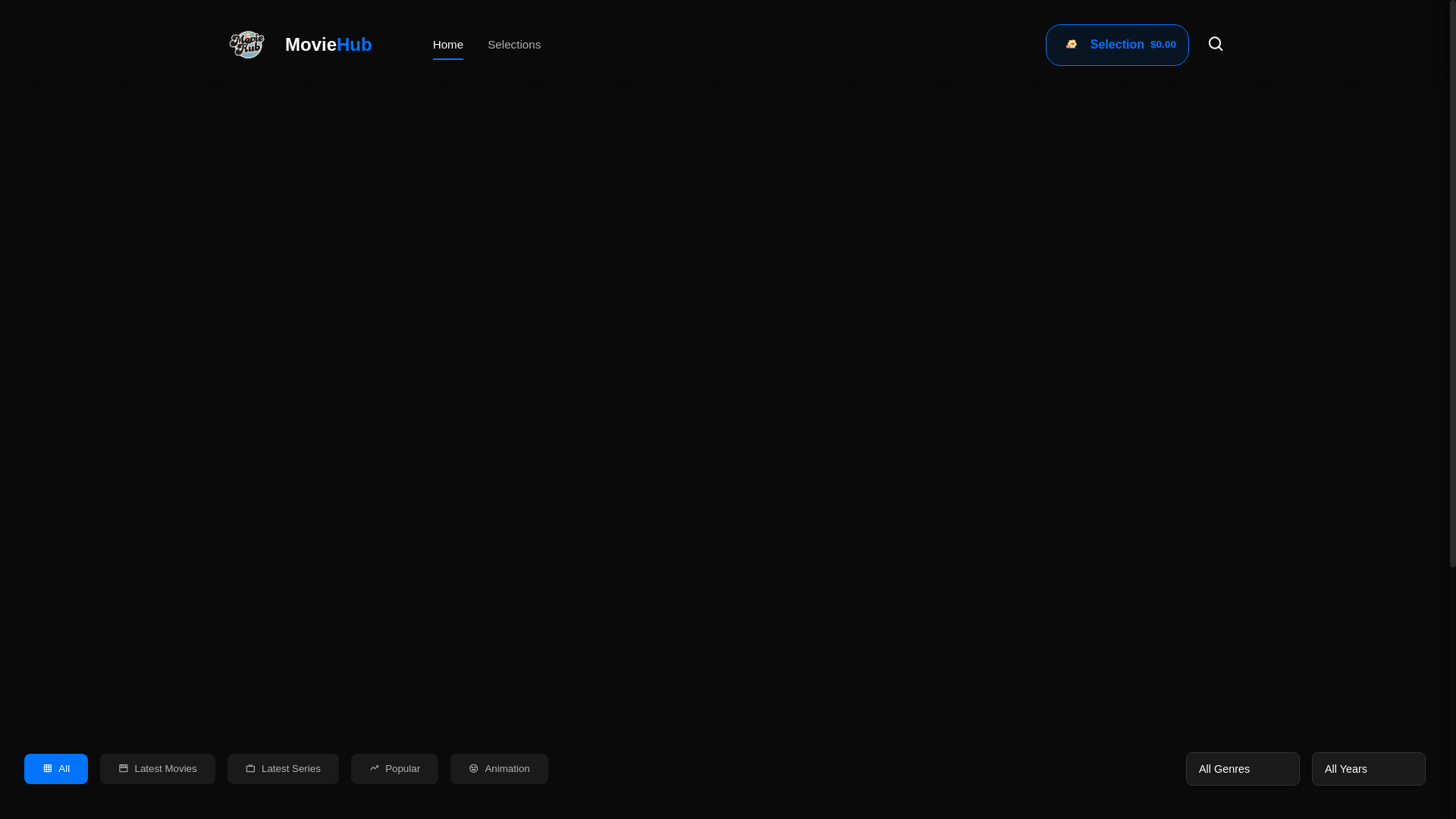Click the popcorn icon in Selection button
This screenshot has width=1456, height=819.
1071,45
